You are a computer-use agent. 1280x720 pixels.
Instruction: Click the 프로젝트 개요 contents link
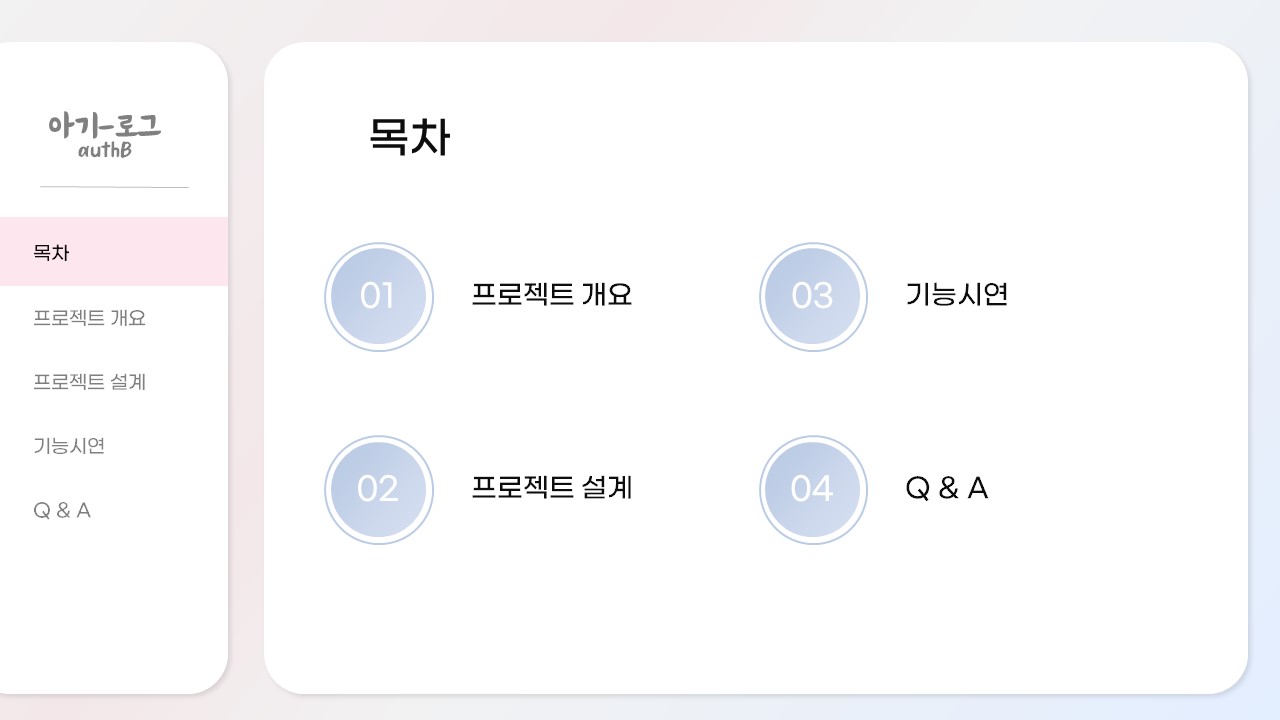coord(552,294)
